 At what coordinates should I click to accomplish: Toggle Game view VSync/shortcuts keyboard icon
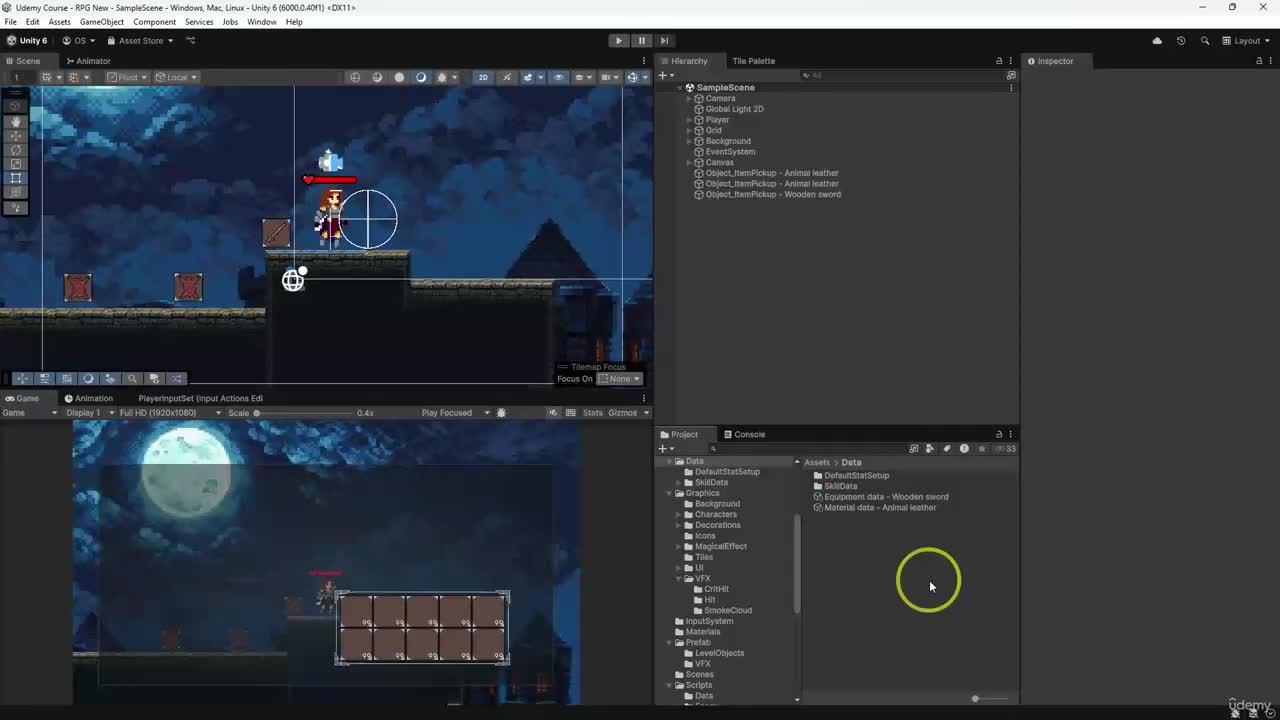pyautogui.click(x=571, y=413)
